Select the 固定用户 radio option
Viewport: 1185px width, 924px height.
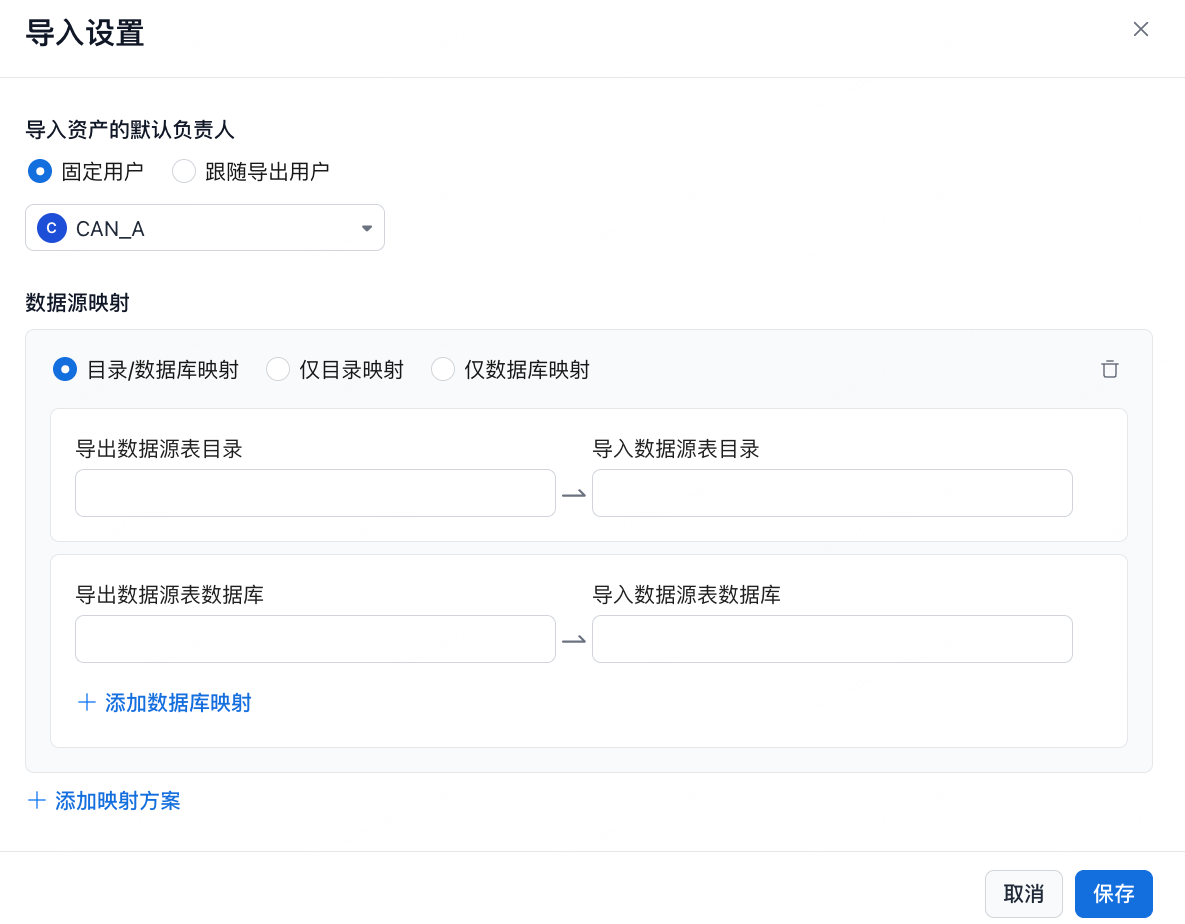[x=40, y=172]
